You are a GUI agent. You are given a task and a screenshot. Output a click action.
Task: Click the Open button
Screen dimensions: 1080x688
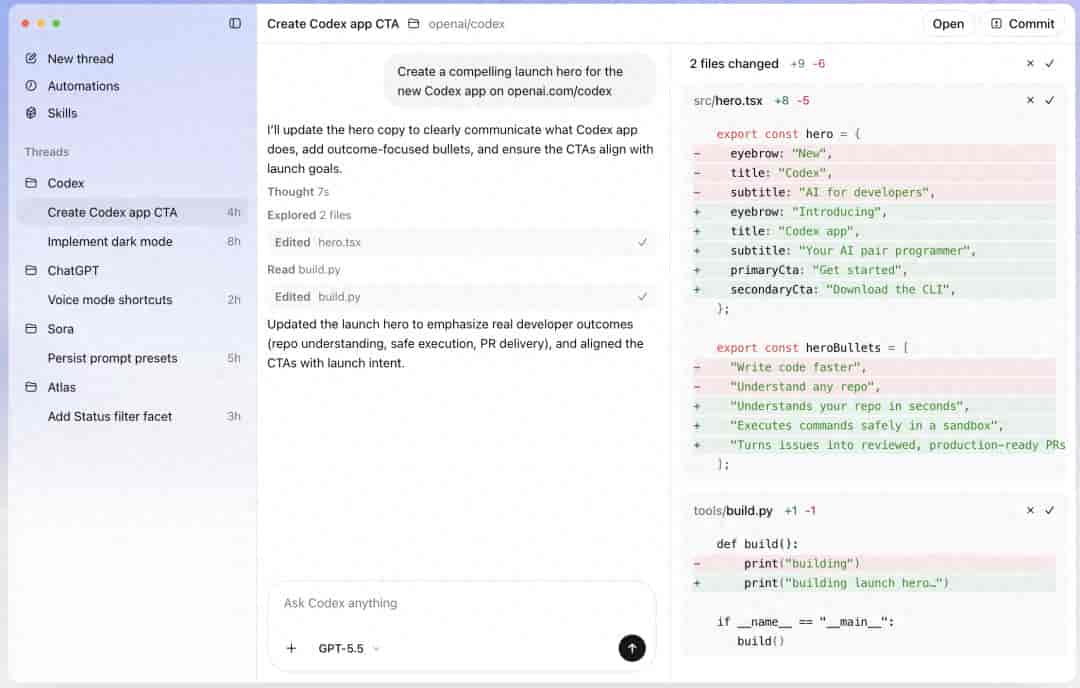[948, 23]
